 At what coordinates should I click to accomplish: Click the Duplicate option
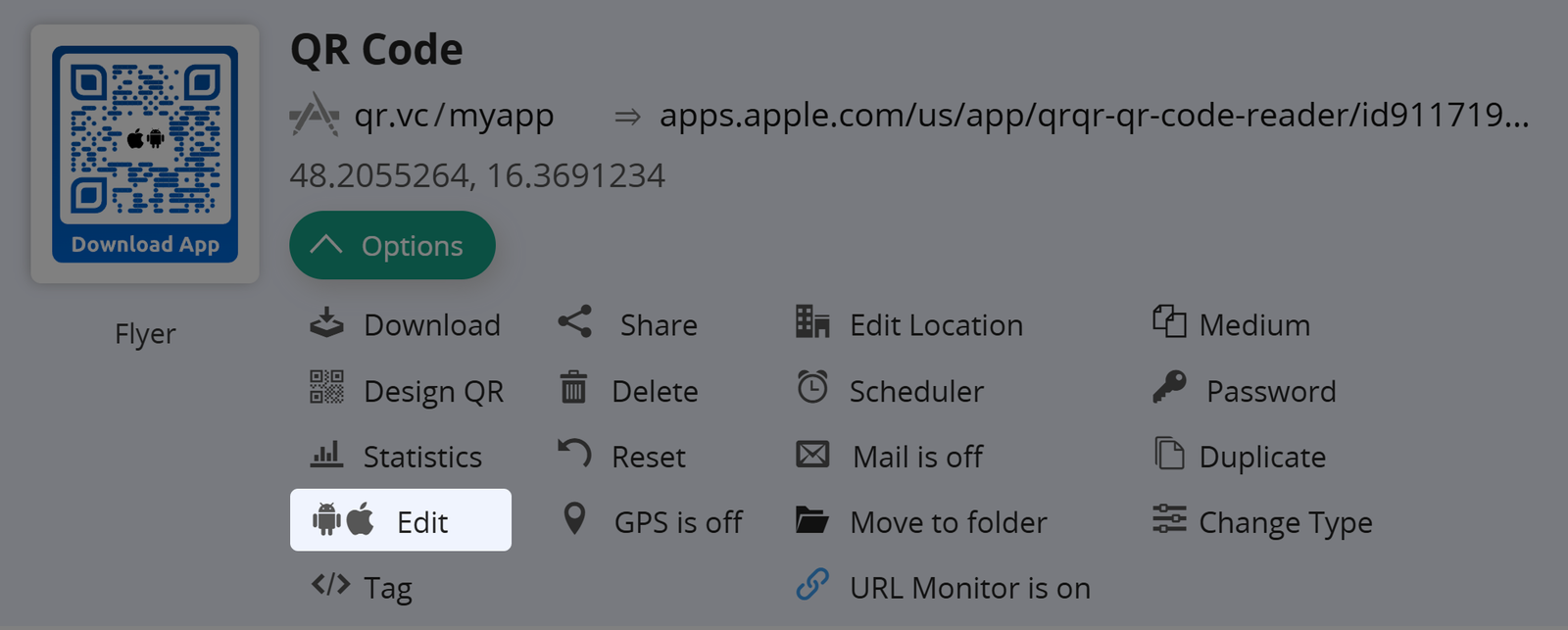[x=1261, y=457]
